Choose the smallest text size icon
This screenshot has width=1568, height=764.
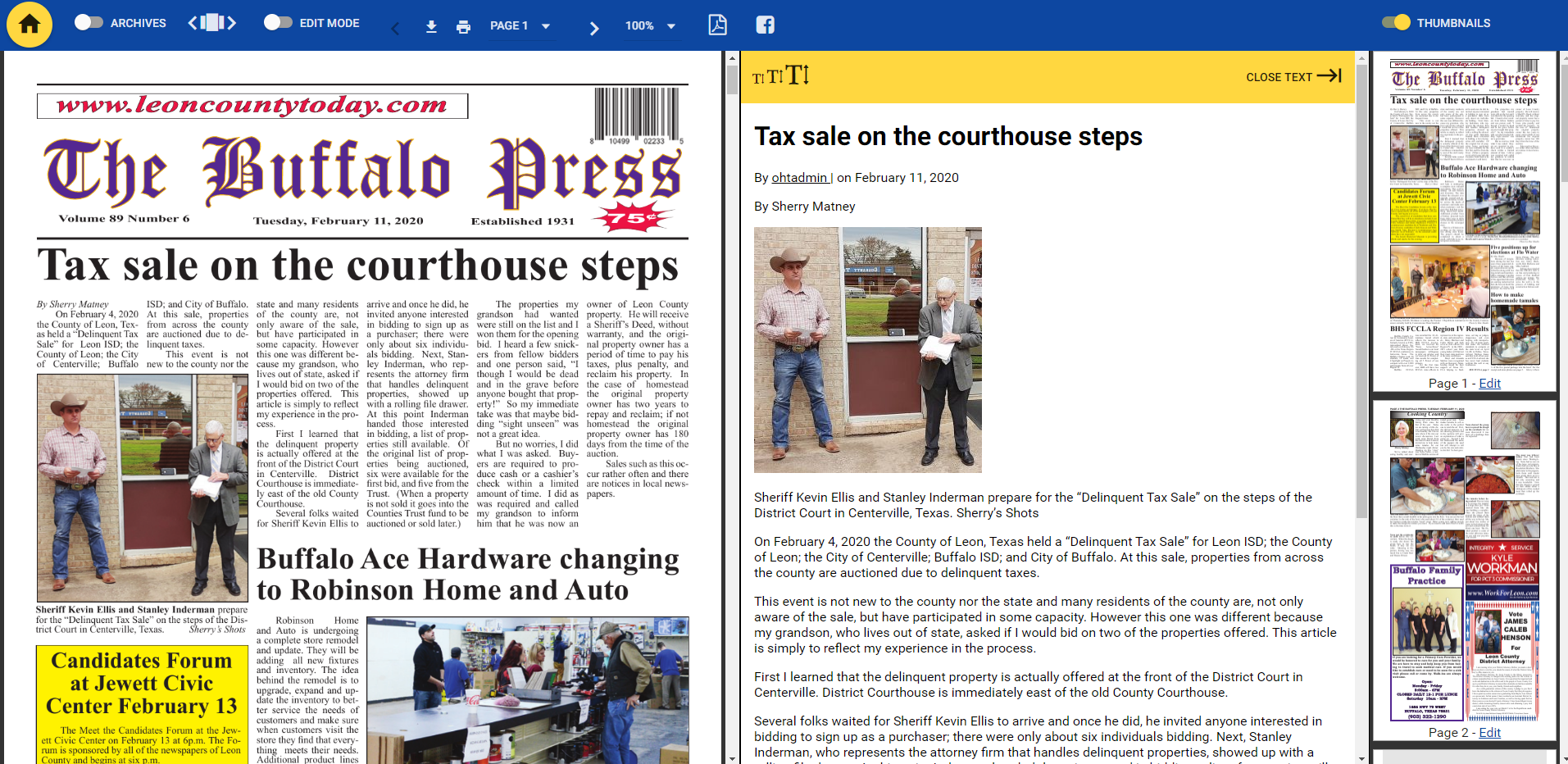(x=758, y=79)
